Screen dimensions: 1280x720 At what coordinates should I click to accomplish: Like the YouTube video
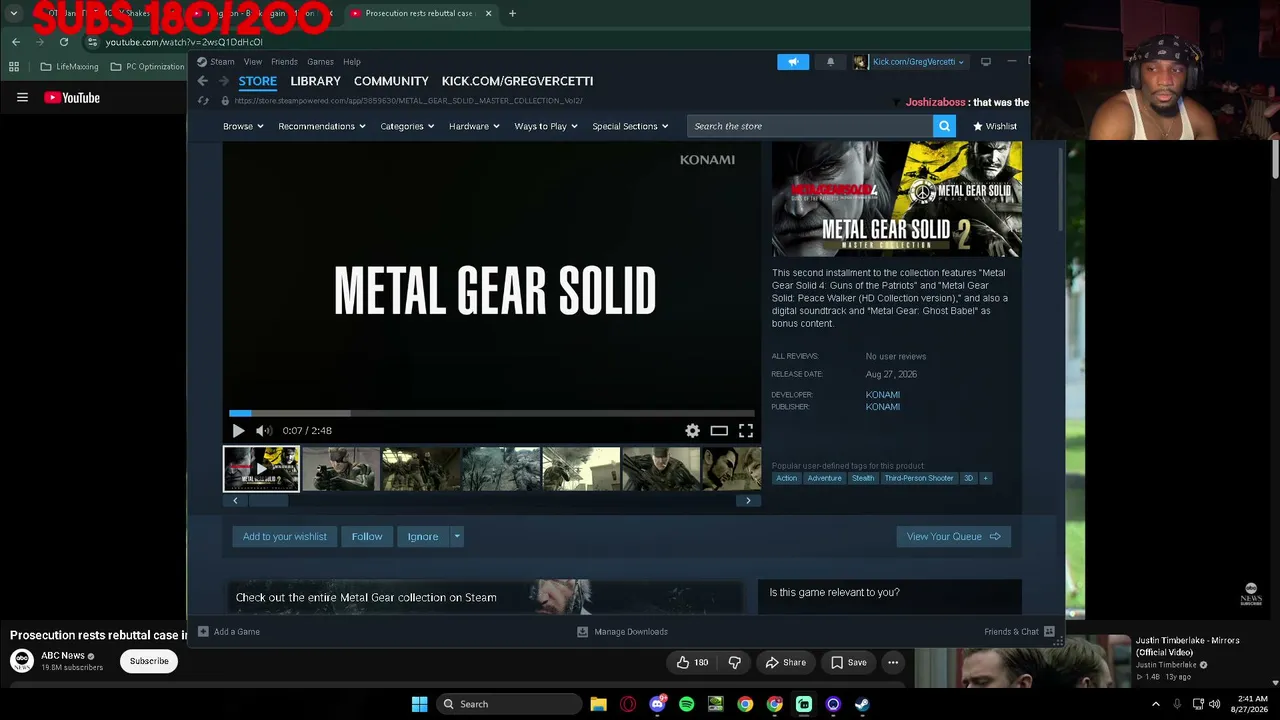pos(692,662)
